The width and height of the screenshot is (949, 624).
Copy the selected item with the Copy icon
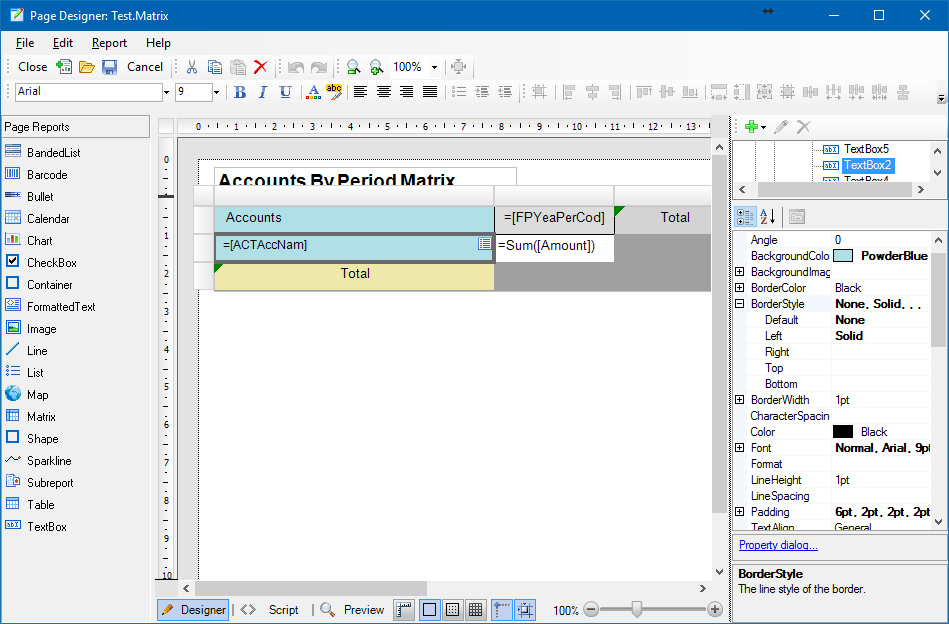(x=215, y=67)
